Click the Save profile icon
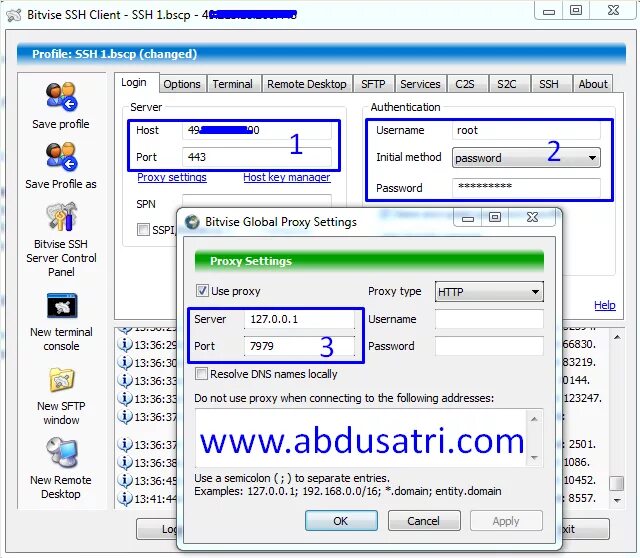This screenshot has height=558, width=640. coord(61,96)
